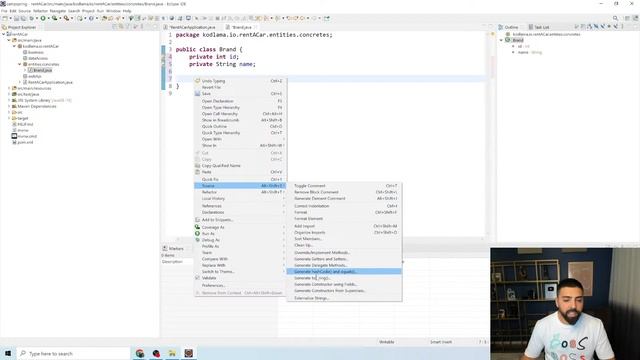The height and width of the screenshot is (360, 640).
Task: Select the dataAccess package
Action: click(x=36, y=58)
